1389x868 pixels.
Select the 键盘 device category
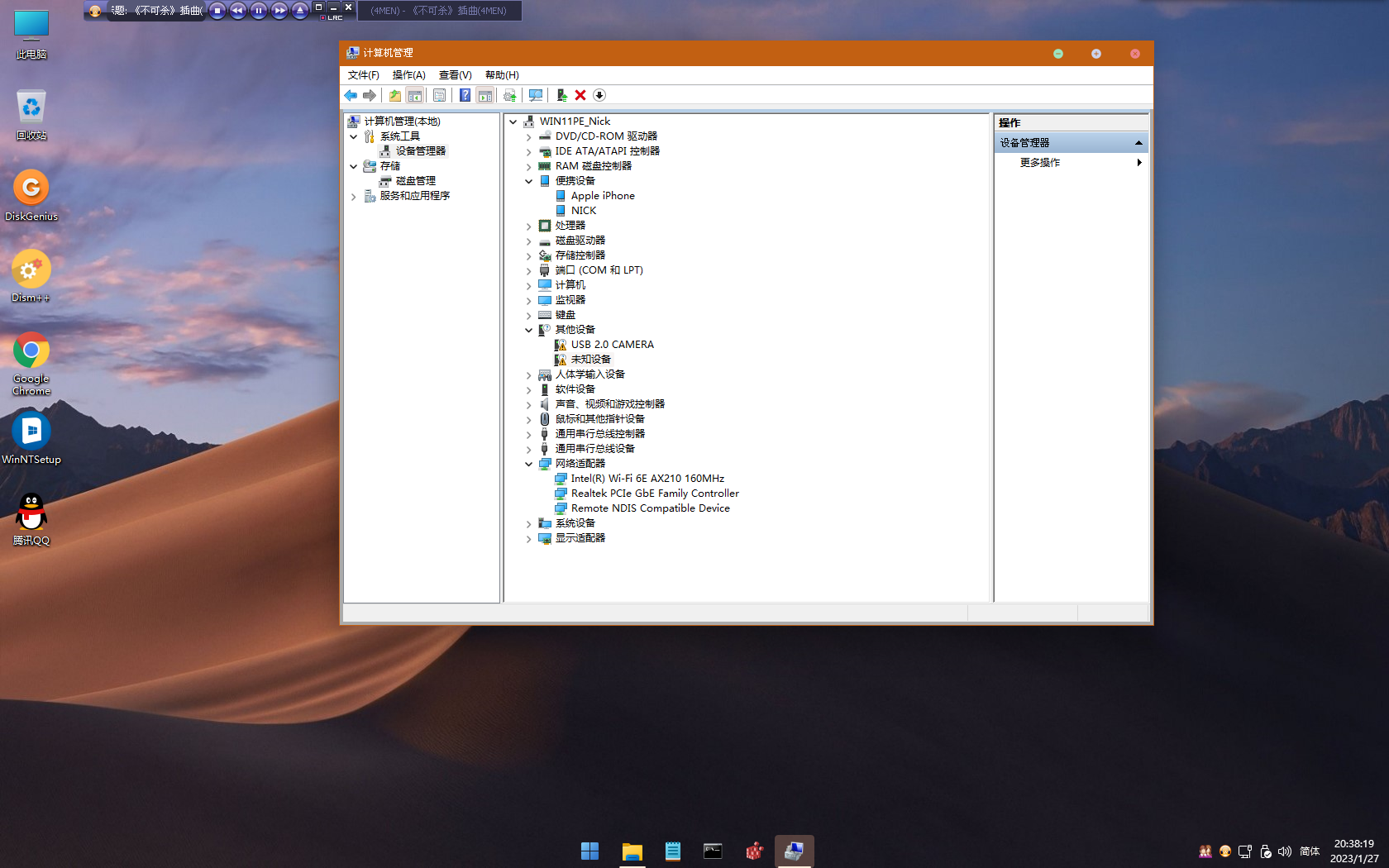pos(565,315)
